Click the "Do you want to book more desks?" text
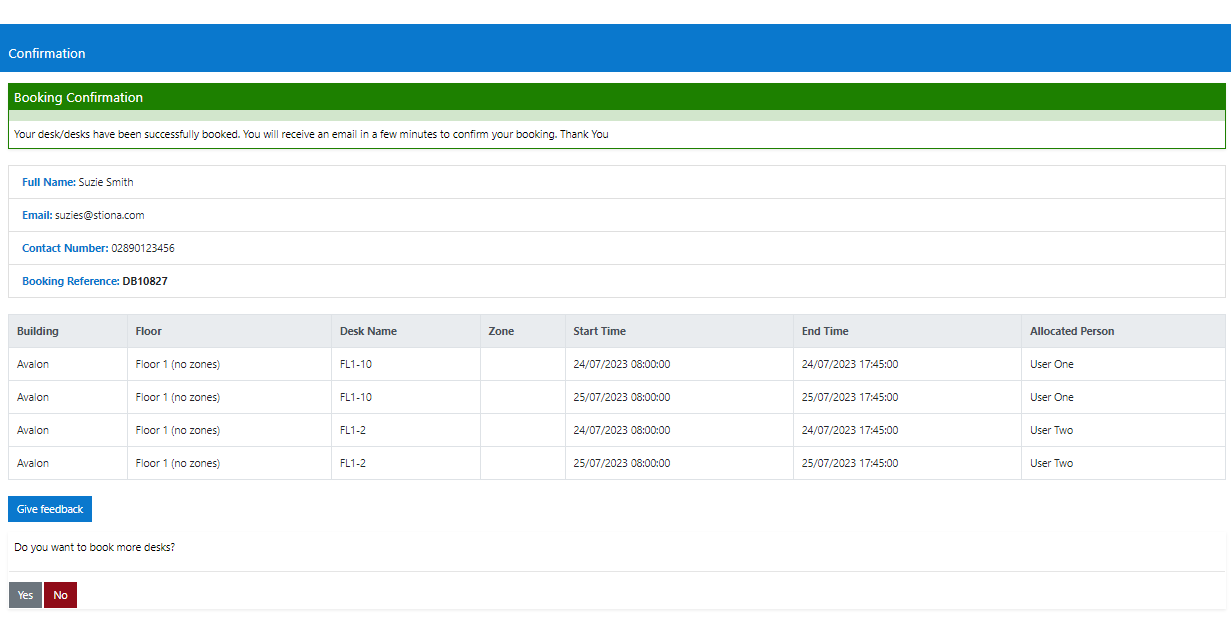Screen dimensions: 1231x641 click(x=95, y=547)
